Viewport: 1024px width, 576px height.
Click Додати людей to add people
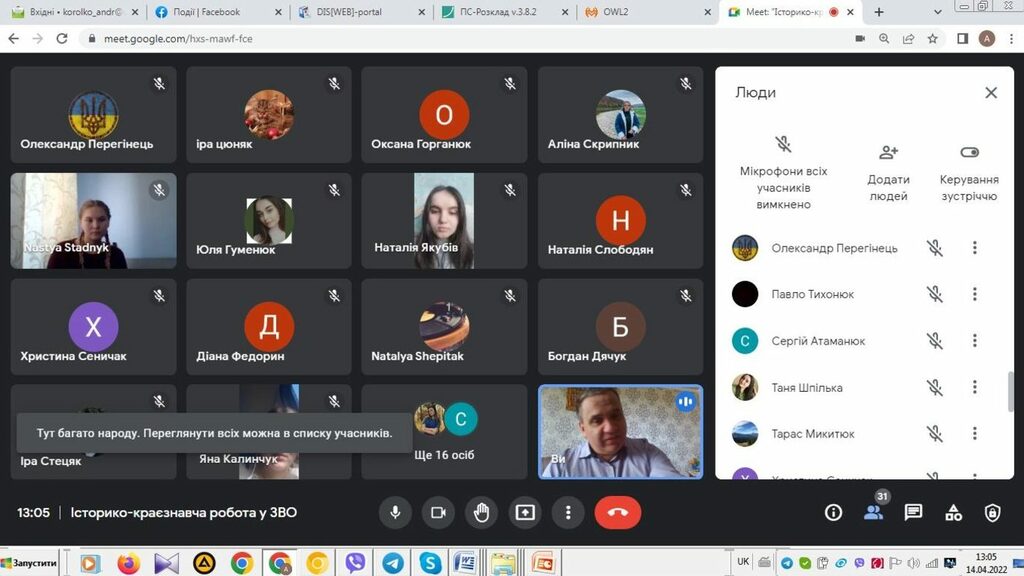[x=888, y=172]
